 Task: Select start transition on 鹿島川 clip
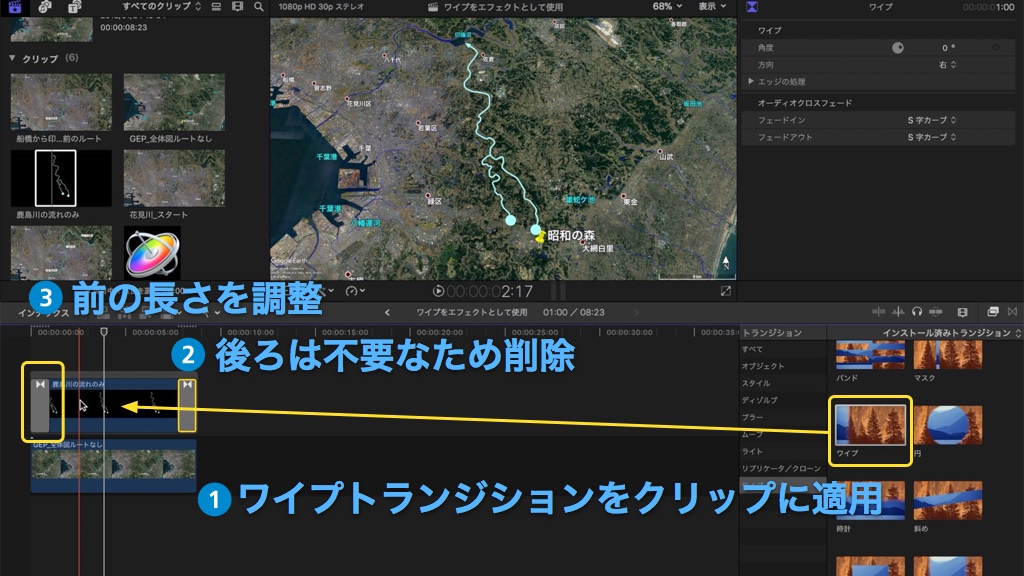coord(40,405)
